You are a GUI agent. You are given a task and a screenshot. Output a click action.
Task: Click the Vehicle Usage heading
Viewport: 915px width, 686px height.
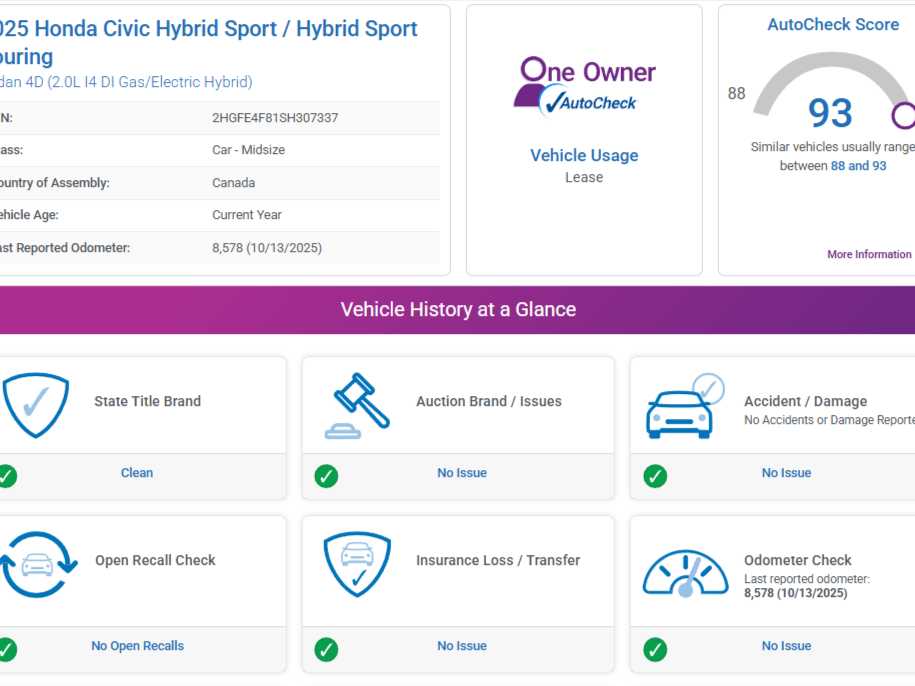click(584, 155)
